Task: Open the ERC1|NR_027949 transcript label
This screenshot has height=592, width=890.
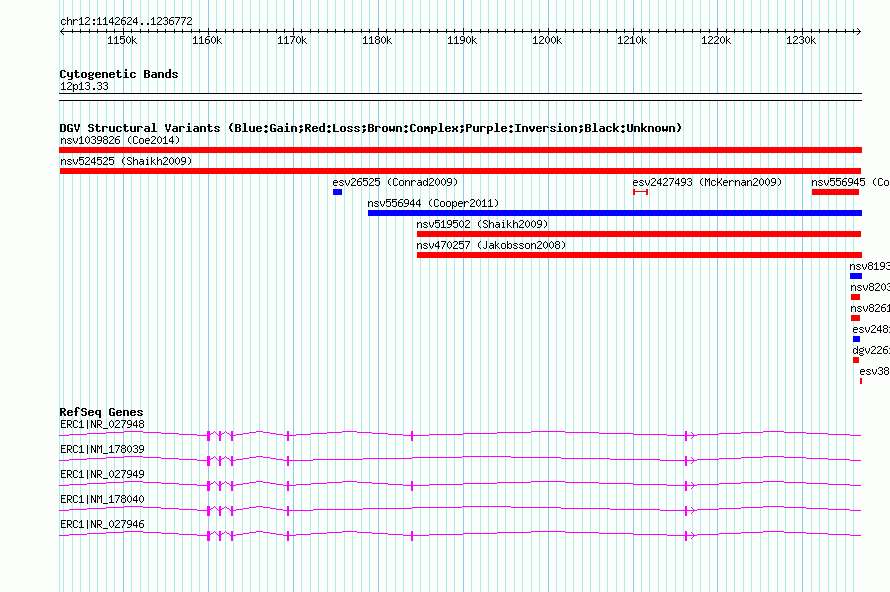Action: click(x=102, y=475)
